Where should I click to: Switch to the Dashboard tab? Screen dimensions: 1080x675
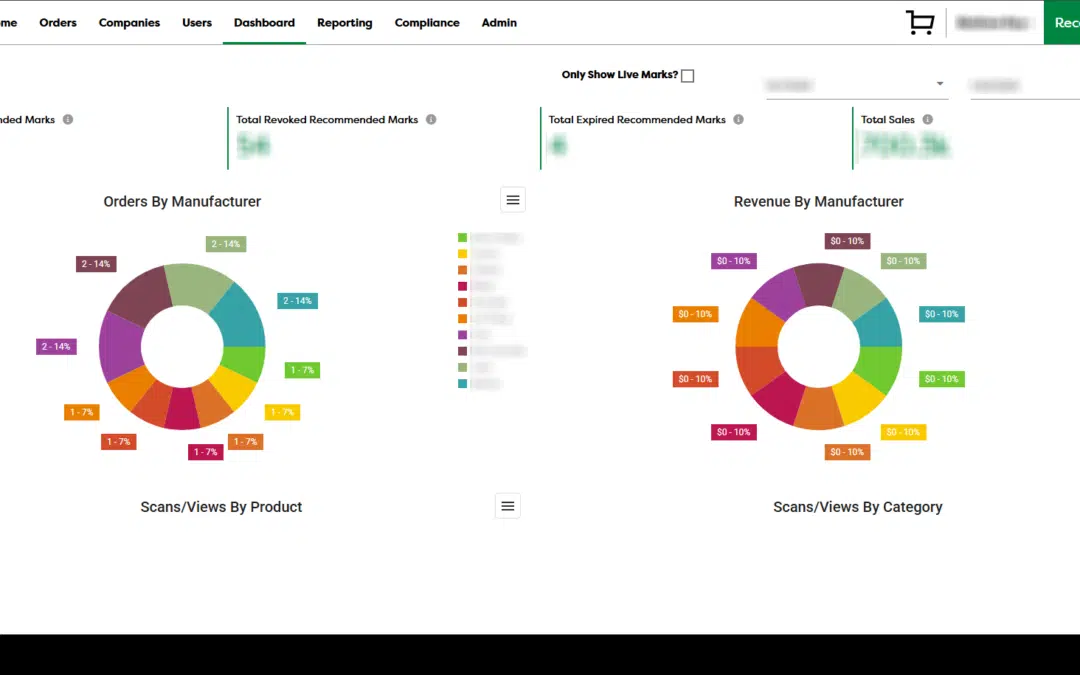coord(264,23)
